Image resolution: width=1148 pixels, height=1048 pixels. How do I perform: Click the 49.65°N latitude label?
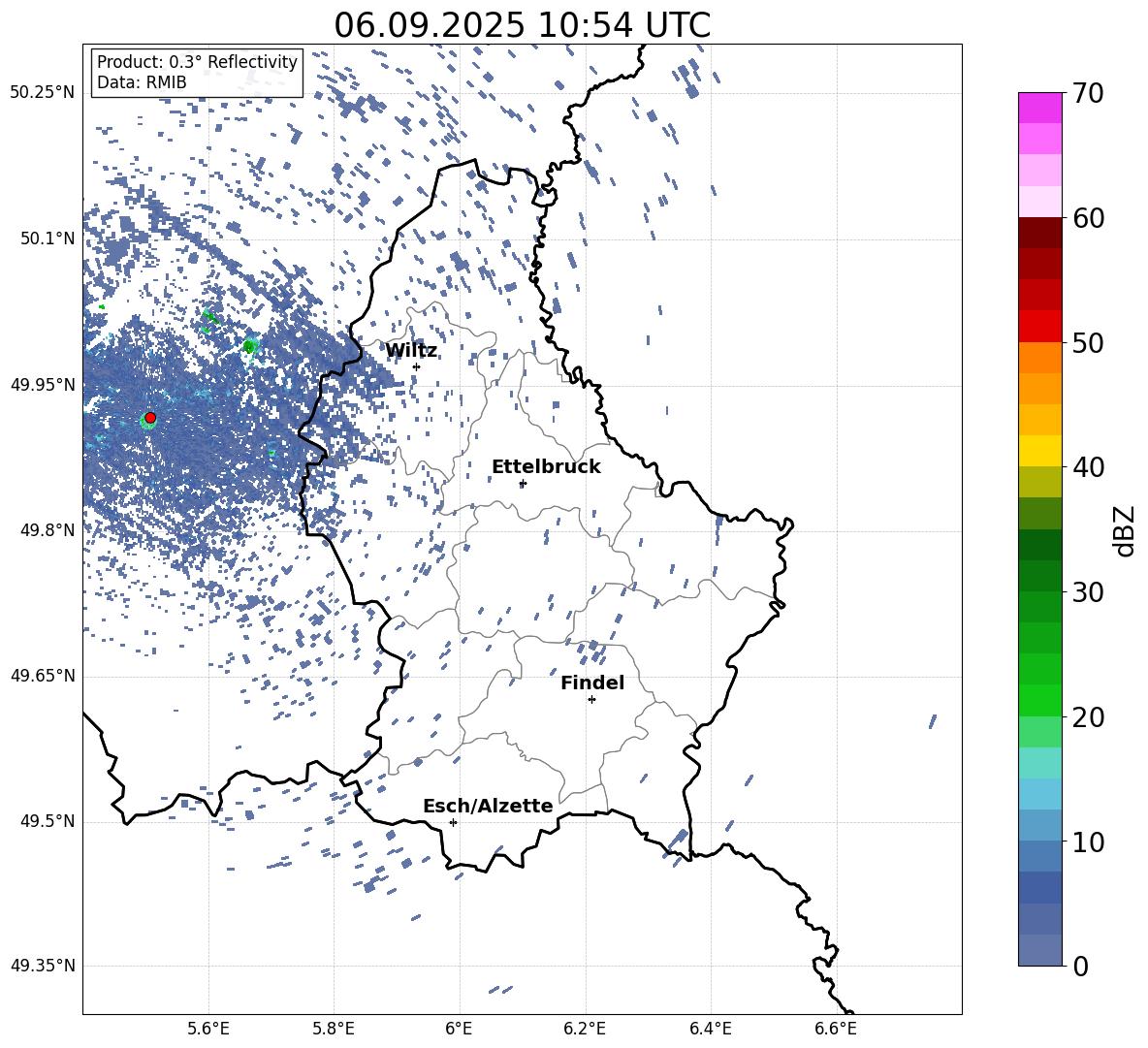click(x=43, y=676)
